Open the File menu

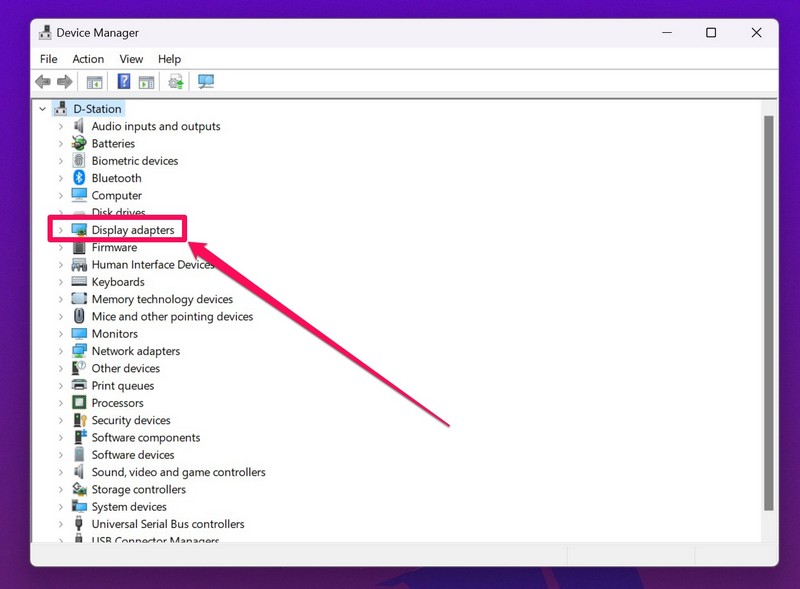48,59
